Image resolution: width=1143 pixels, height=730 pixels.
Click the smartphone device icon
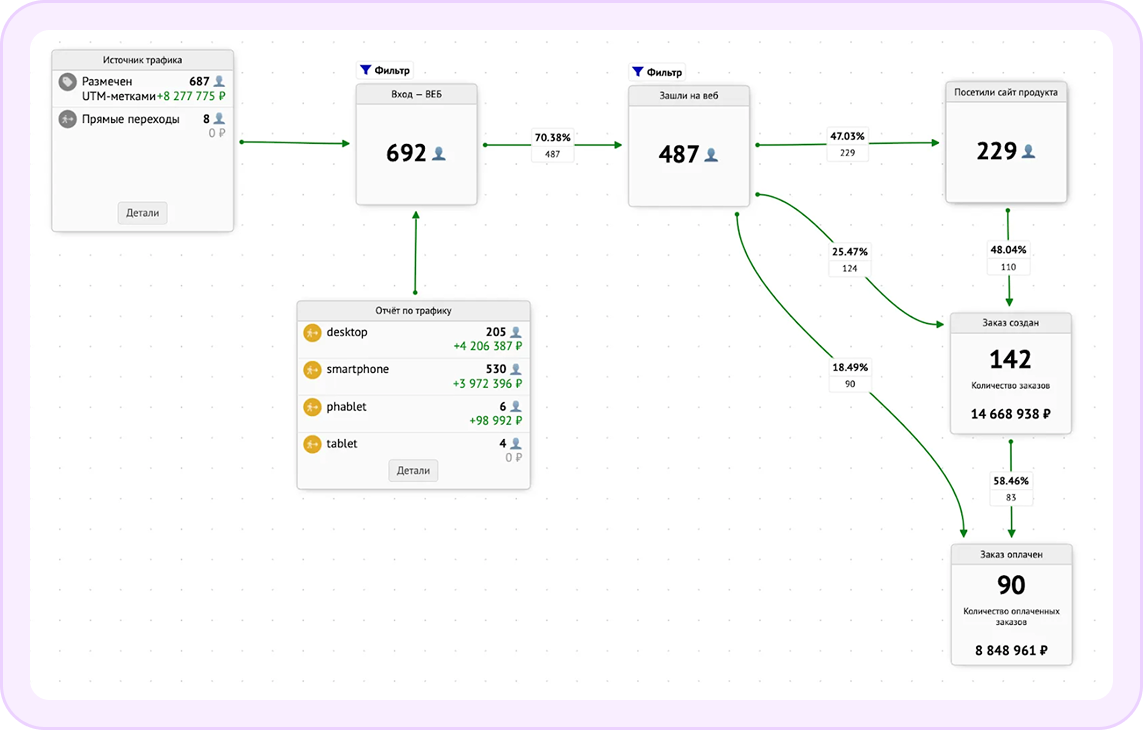pos(312,370)
